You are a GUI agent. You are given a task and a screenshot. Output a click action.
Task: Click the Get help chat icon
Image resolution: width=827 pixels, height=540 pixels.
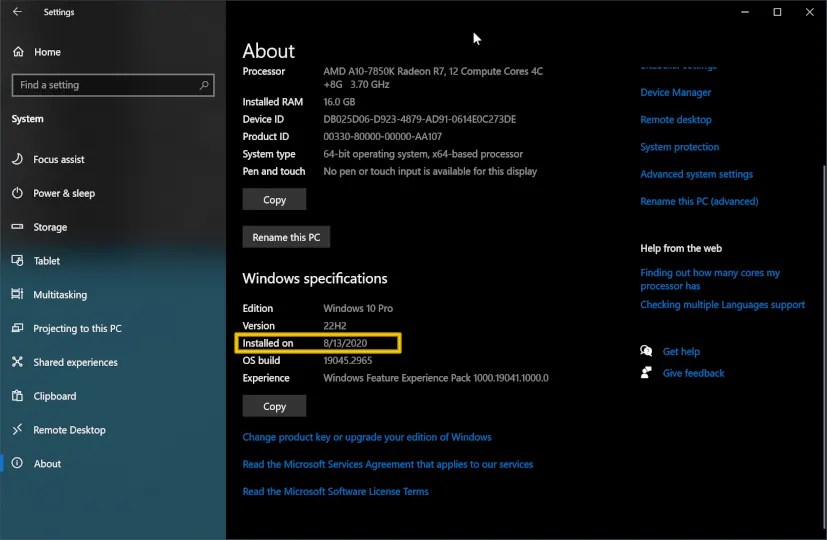[x=646, y=351]
